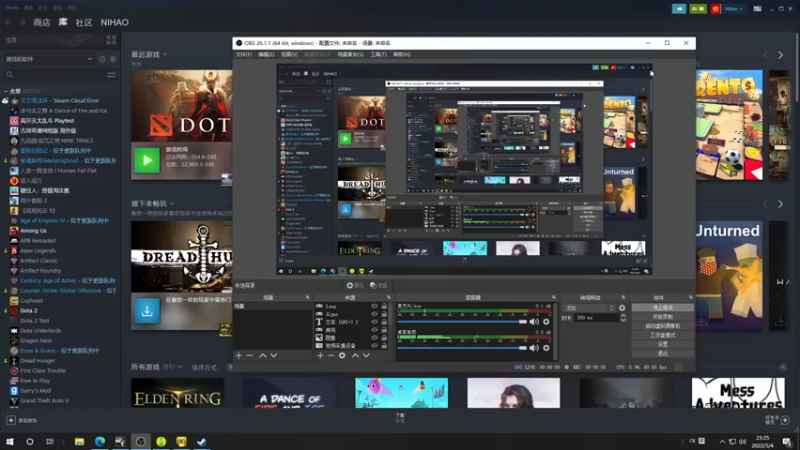800x450 pixels.
Task: Open source properties gear in Sources panel
Action: (342, 355)
